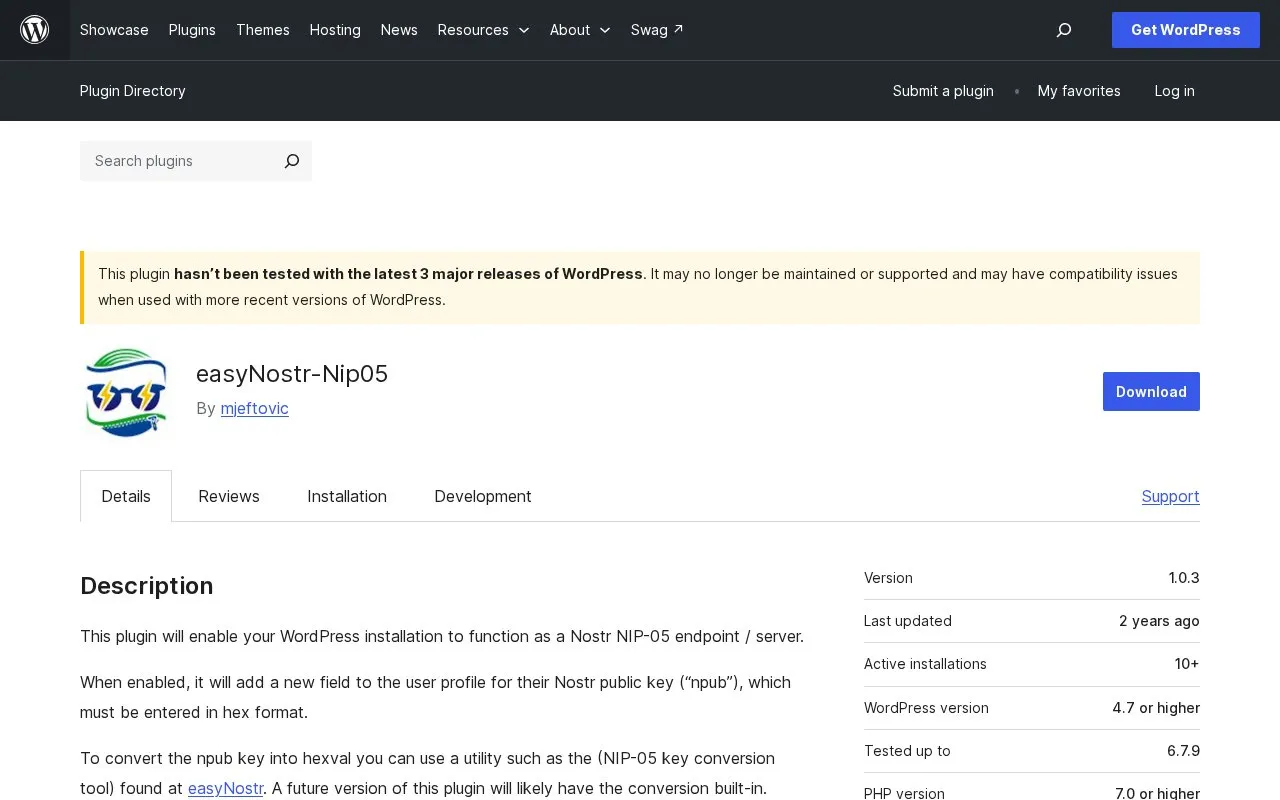
Task: Open the Plugin Directory link
Action: 133,91
